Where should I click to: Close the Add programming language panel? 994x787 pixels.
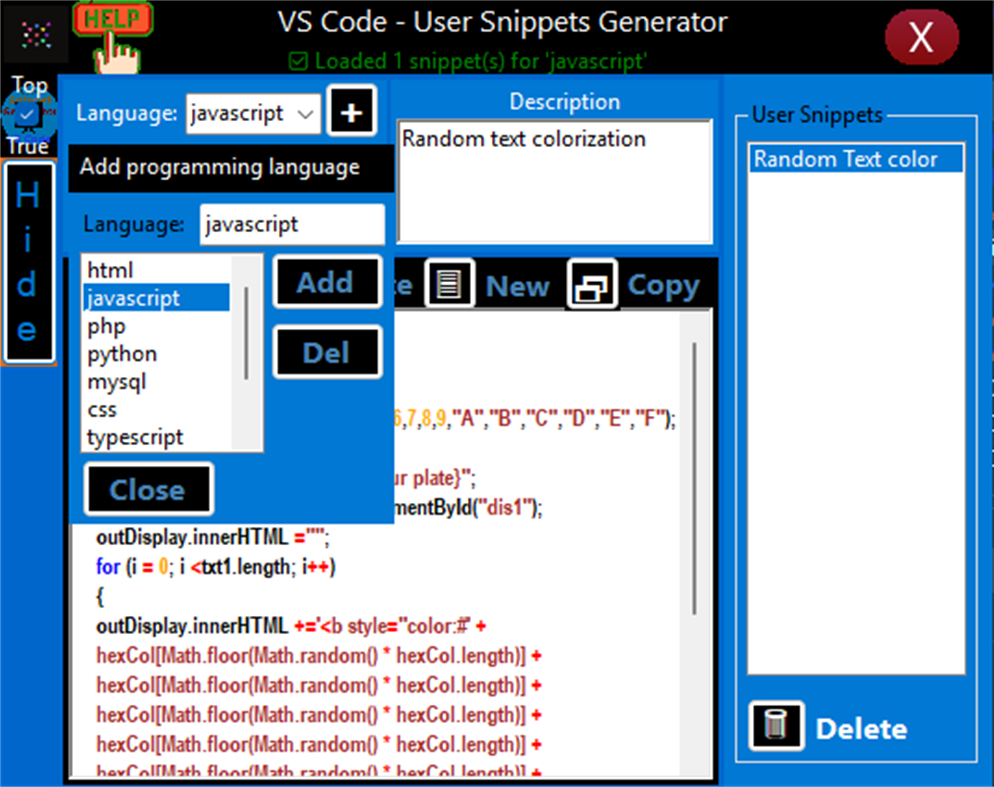pyautogui.click(x=148, y=489)
